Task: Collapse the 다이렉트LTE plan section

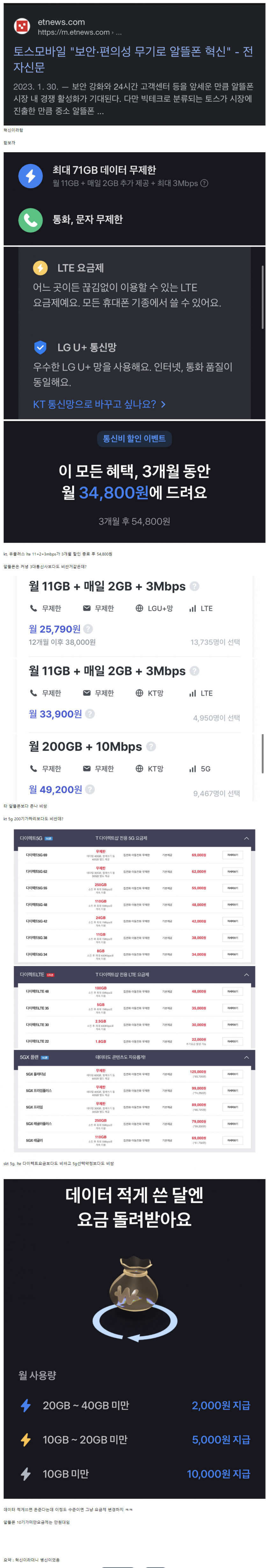Action: coord(247,975)
